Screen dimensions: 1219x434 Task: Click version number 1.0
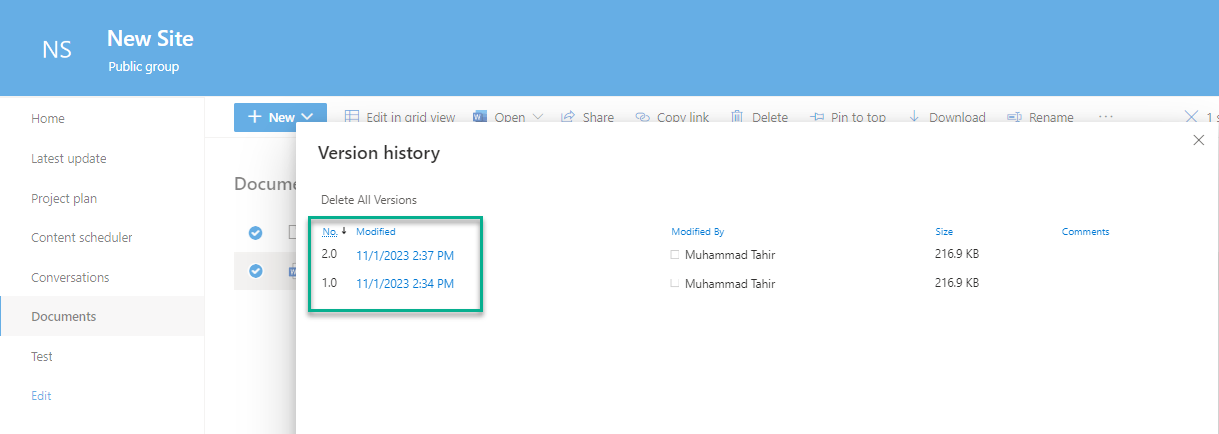pyautogui.click(x=330, y=282)
